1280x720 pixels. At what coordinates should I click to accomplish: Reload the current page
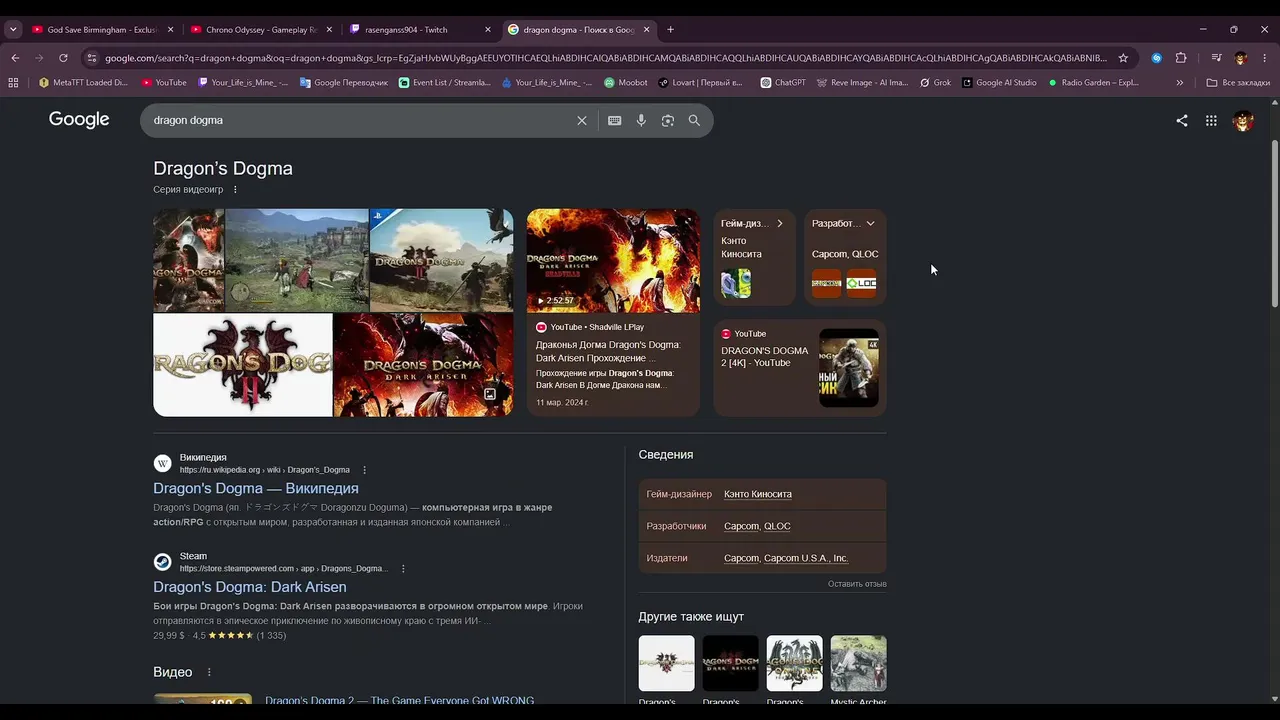(63, 58)
